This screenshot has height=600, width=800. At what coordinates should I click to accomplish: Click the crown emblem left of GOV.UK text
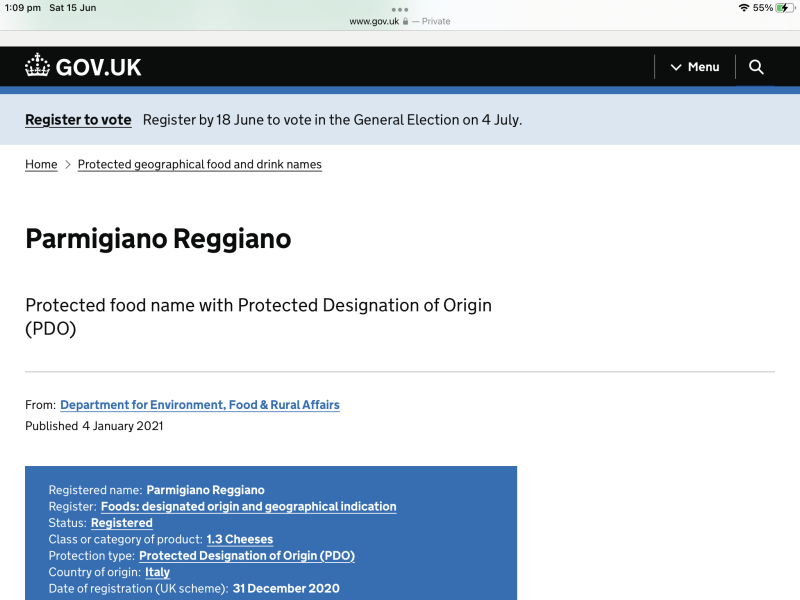(38, 65)
